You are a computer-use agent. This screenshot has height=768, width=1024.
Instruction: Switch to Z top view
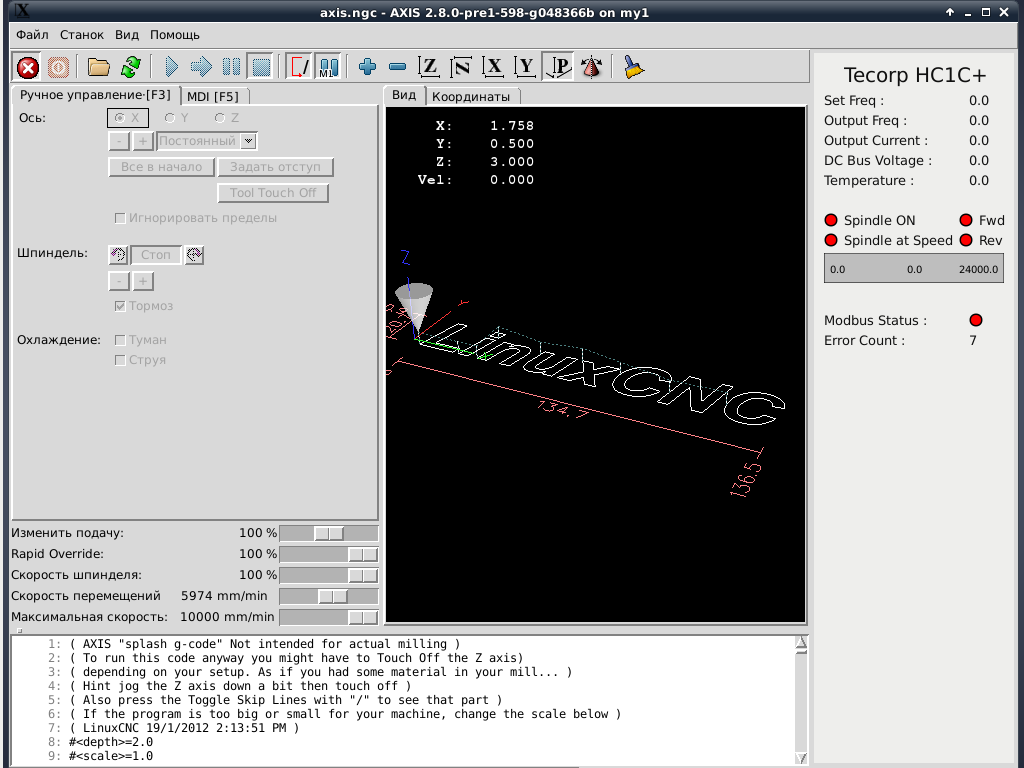[x=429, y=67]
